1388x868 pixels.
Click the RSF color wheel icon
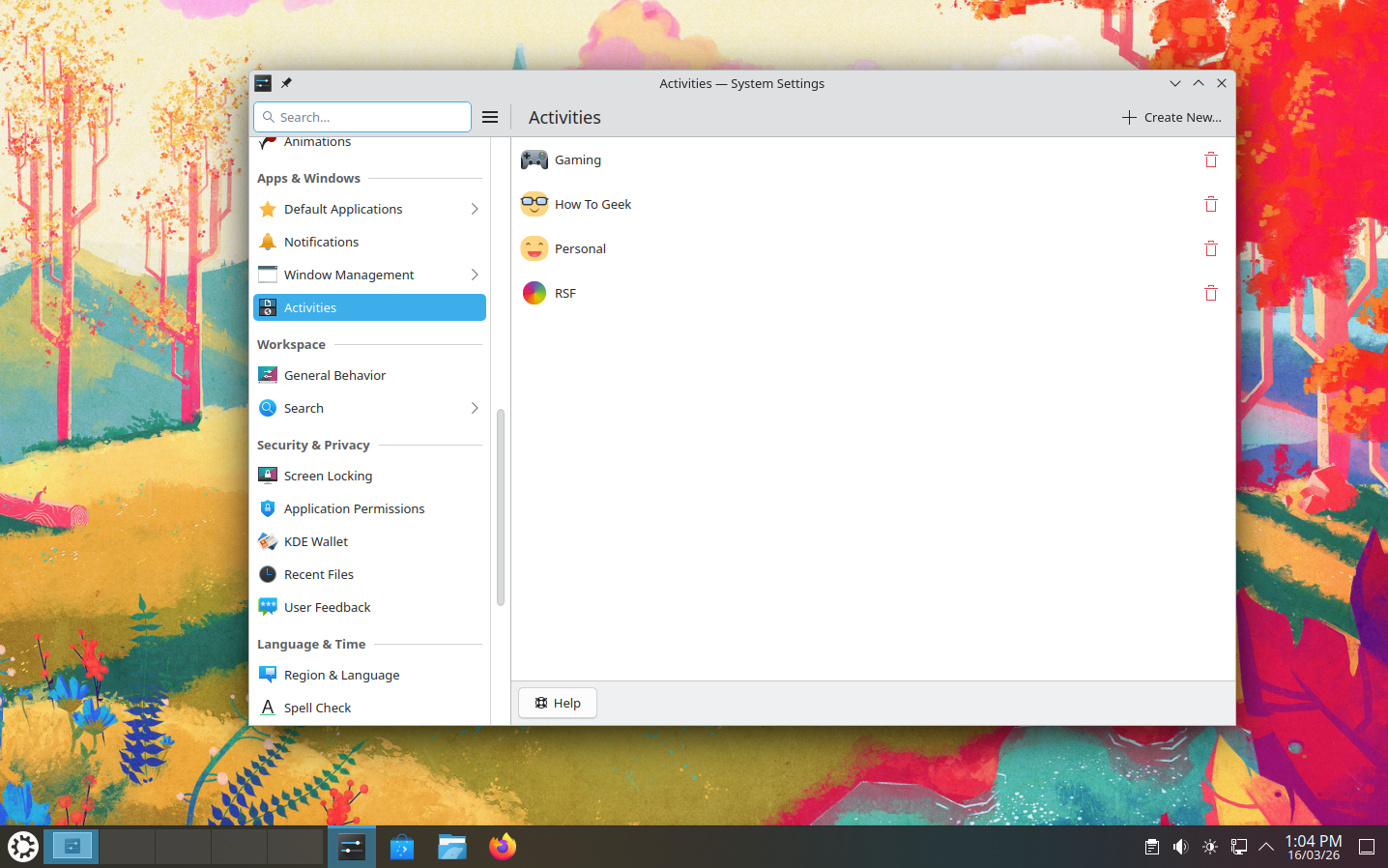click(535, 294)
